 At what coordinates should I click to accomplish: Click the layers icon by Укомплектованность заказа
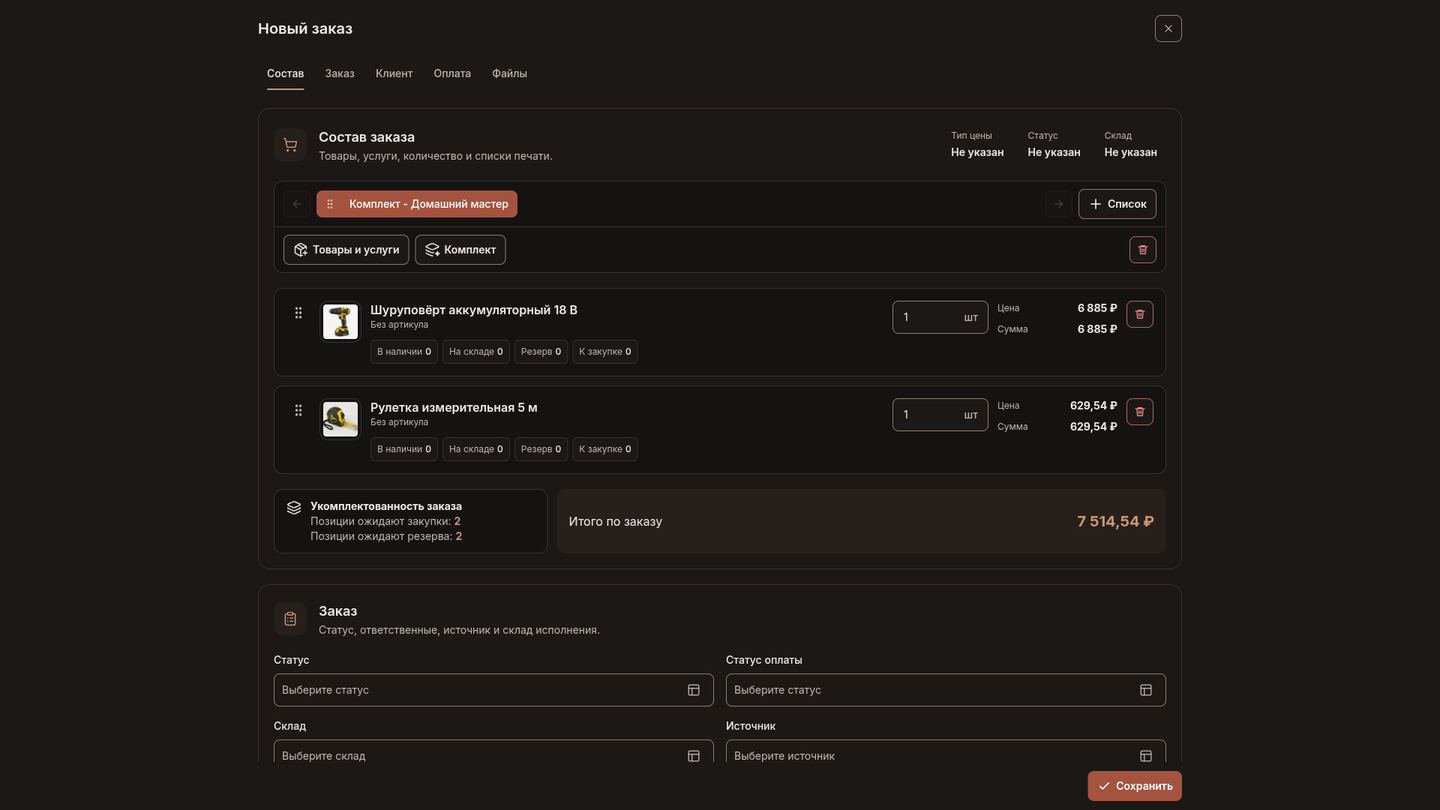[x=294, y=508]
